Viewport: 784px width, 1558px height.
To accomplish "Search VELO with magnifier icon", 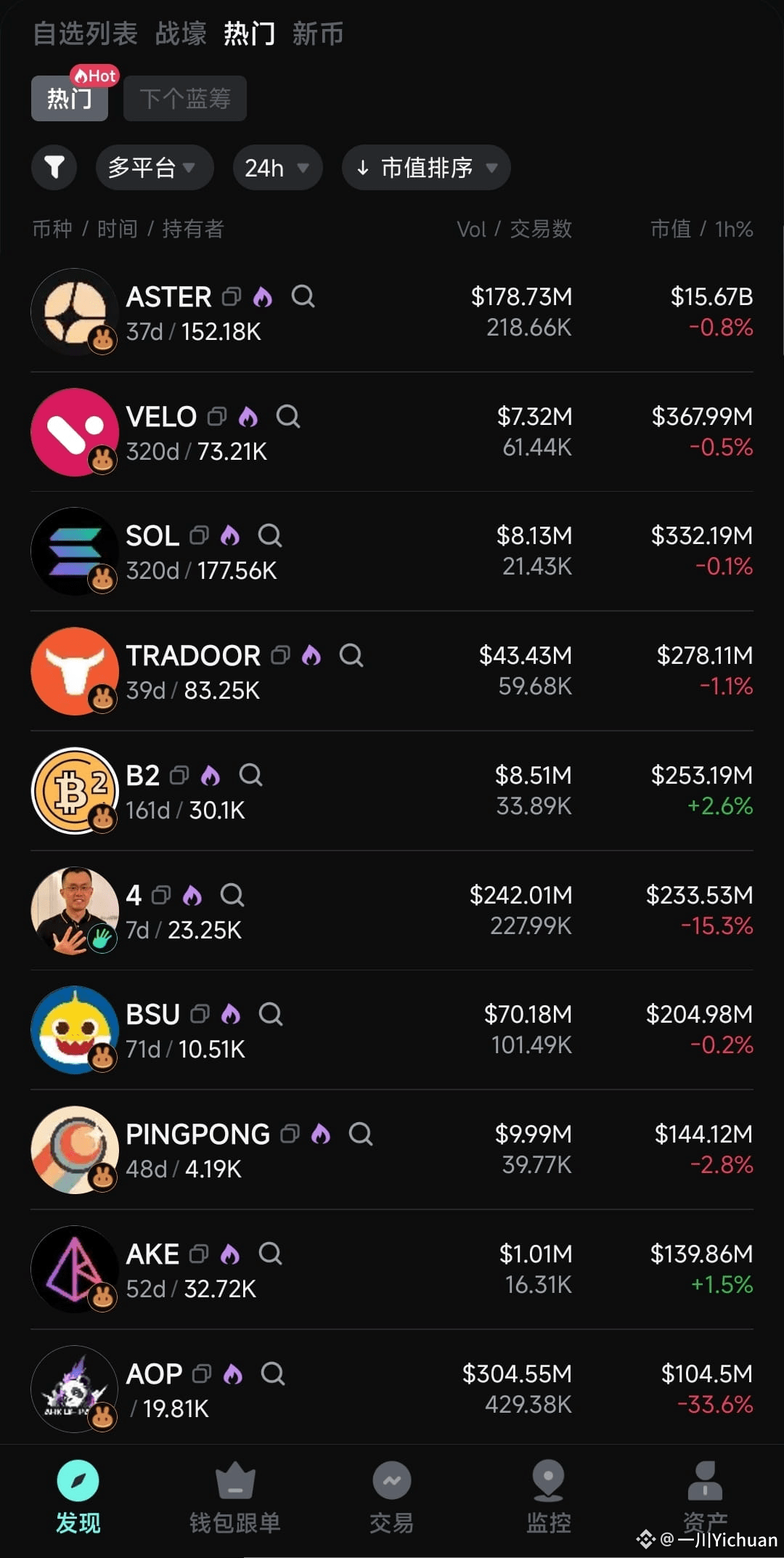I will [x=288, y=416].
